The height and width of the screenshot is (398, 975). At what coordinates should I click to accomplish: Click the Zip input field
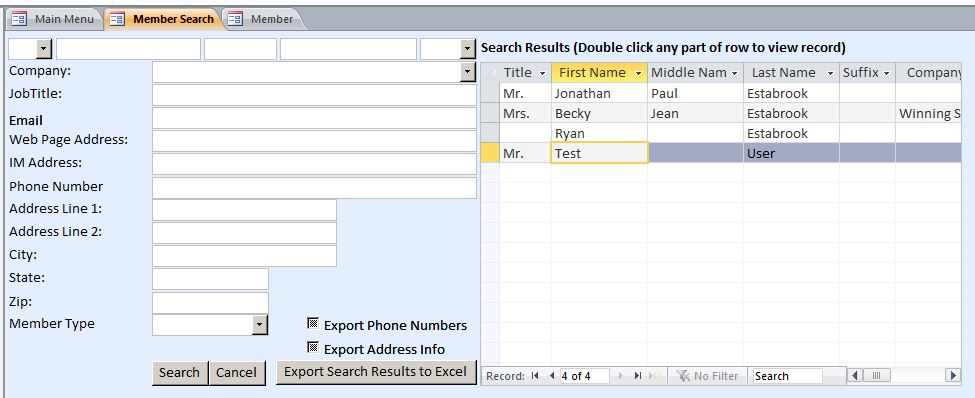point(210,303)
